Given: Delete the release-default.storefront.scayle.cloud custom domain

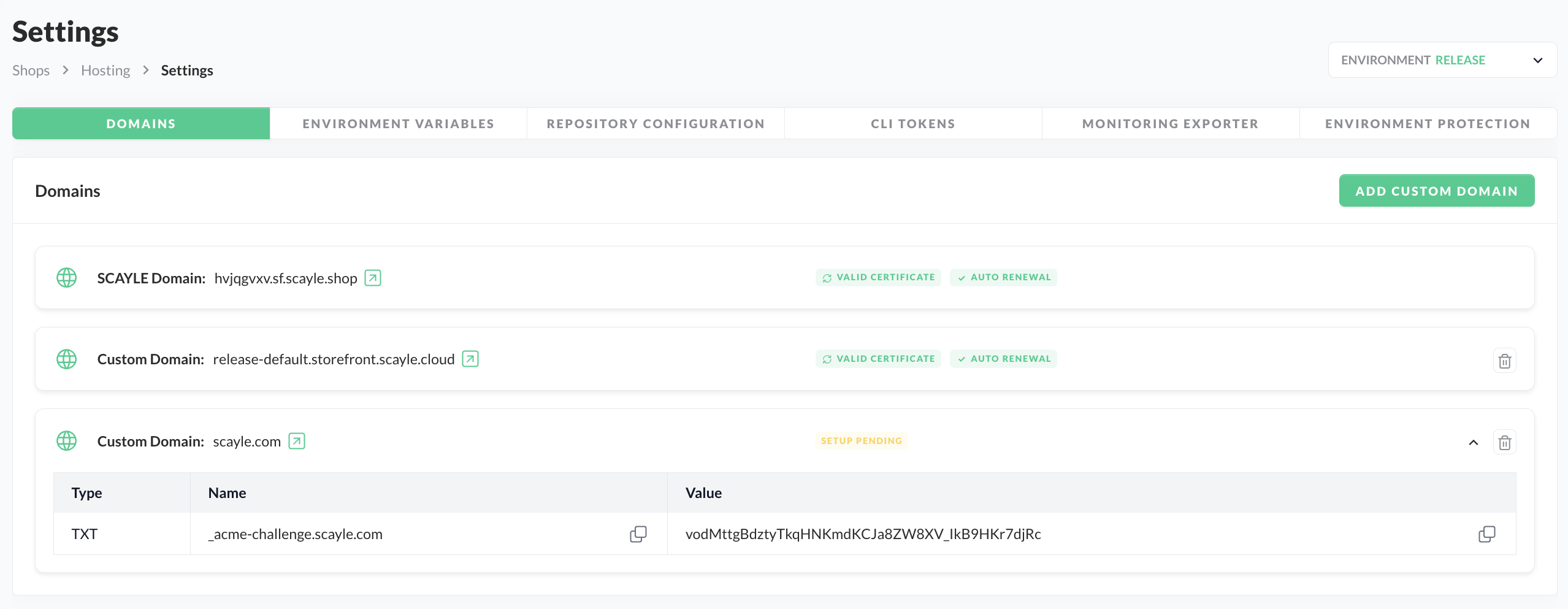Looking at the screenshot, I should 1504,361.
